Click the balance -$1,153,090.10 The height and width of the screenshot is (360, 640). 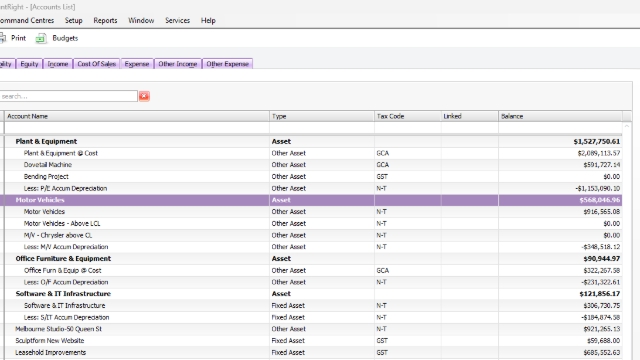pos(598,188)
